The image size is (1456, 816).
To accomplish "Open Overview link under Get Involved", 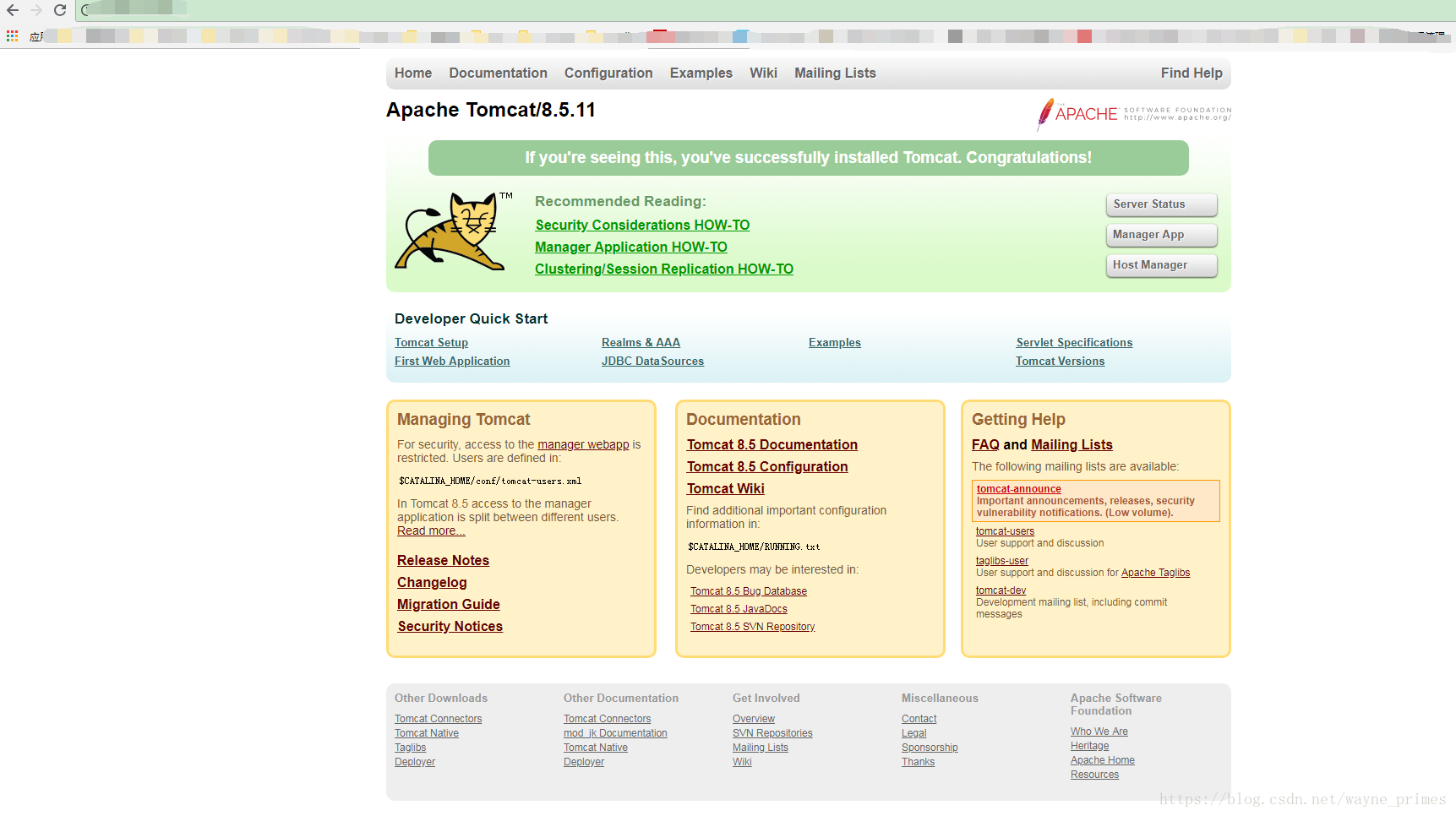I will coord(754,719).
